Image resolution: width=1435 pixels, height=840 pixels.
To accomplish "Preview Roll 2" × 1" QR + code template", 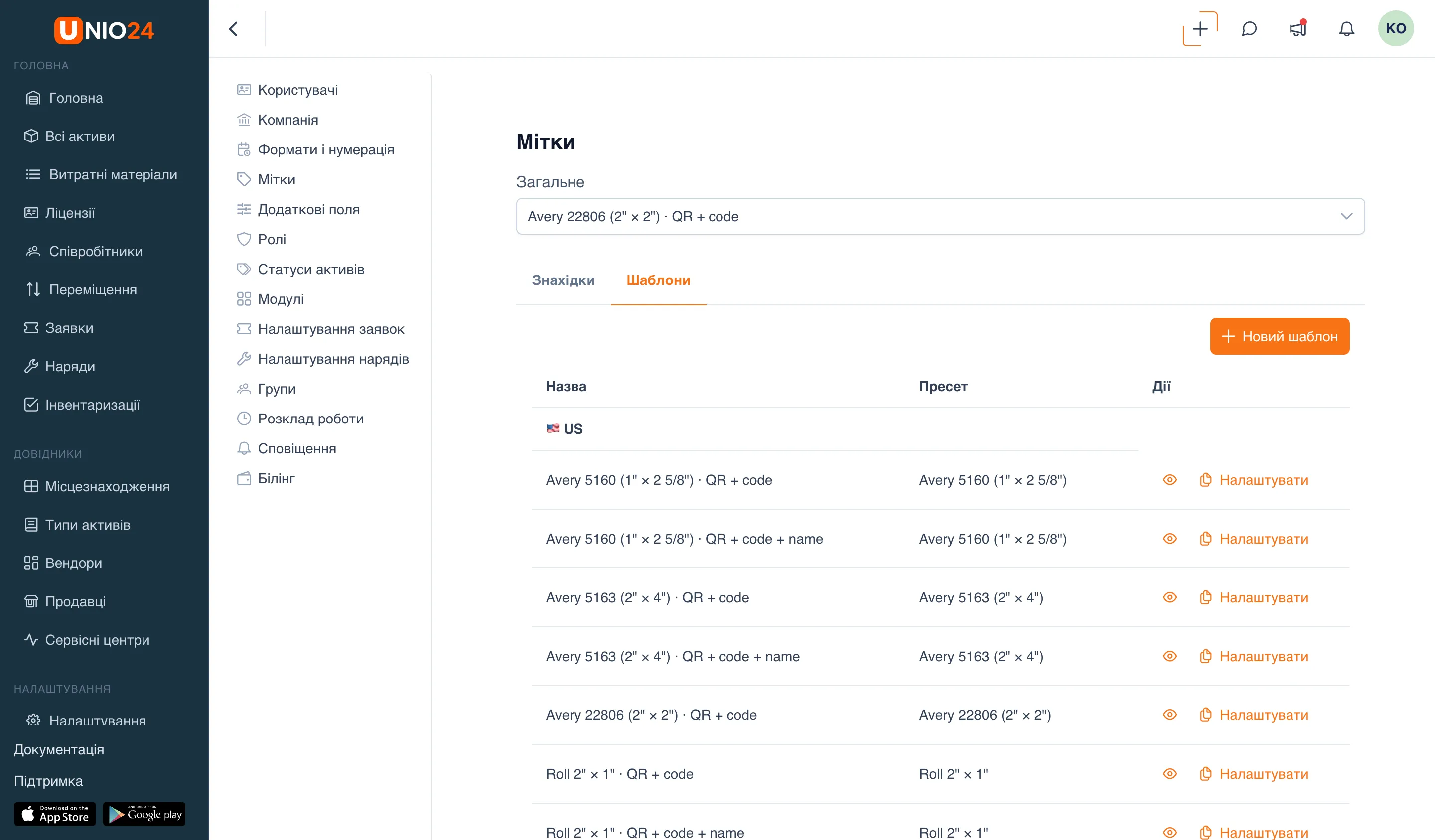I will pos(1169,774).
